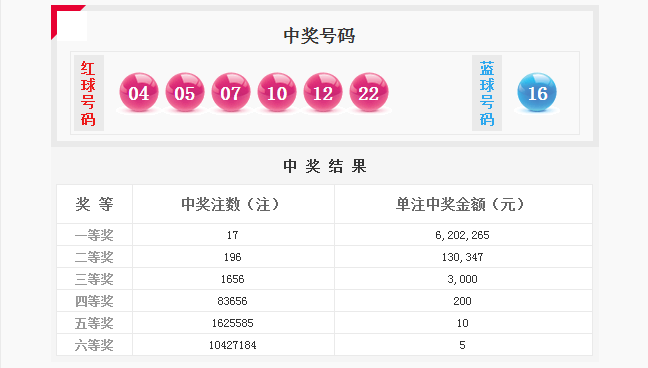Screen dimensions: 648x368
Task: Click red lottery ball 22
Action: tap(369, 92)
